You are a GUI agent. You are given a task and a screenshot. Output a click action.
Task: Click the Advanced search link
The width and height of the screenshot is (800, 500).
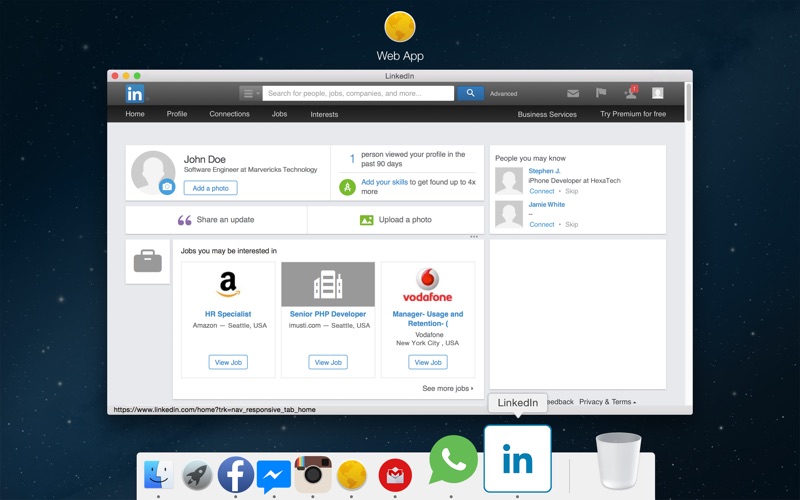click(504, 94)
